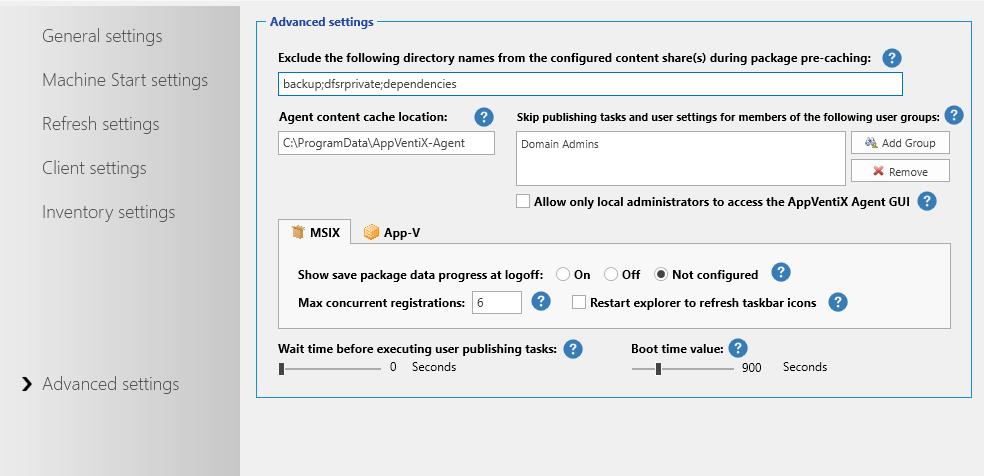Click the Remove button
This screenshot has height=476, width=984.
900,171
